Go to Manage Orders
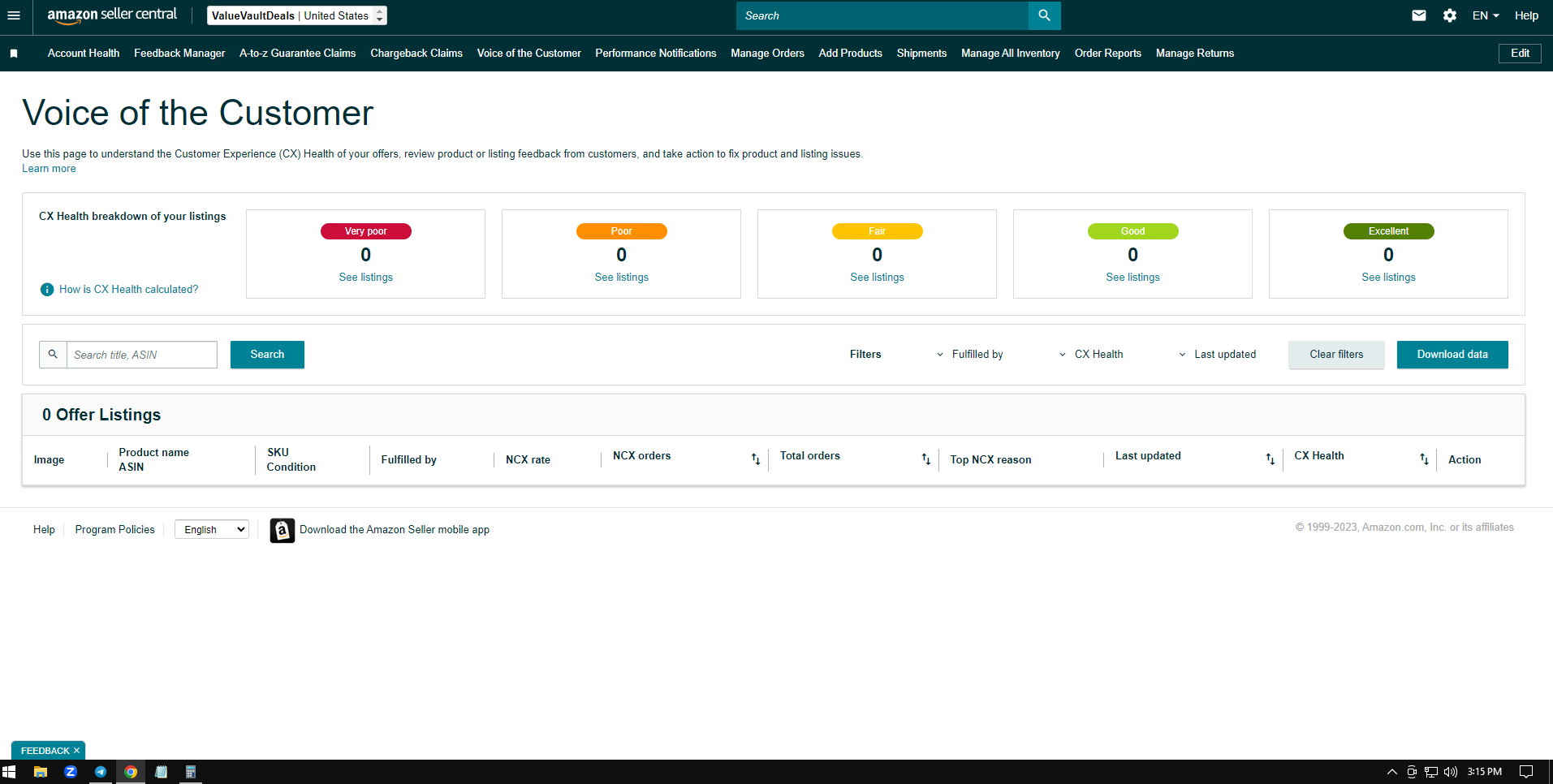Viewport: 1553px width, 784px height. pyautogui.click(x=767, y=54)
